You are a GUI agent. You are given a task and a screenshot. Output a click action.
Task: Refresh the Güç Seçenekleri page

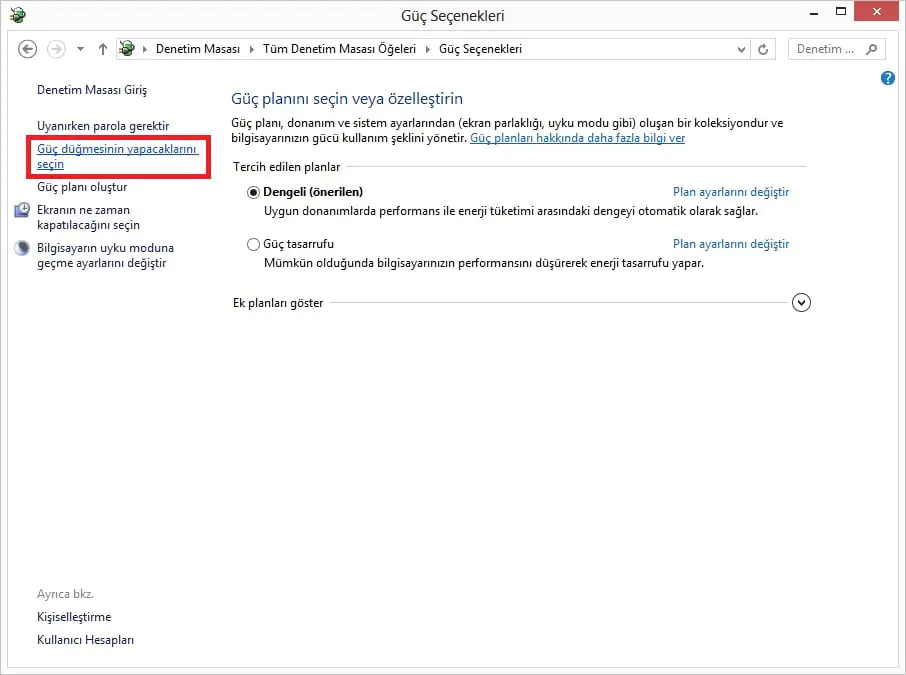coord(762,48)
